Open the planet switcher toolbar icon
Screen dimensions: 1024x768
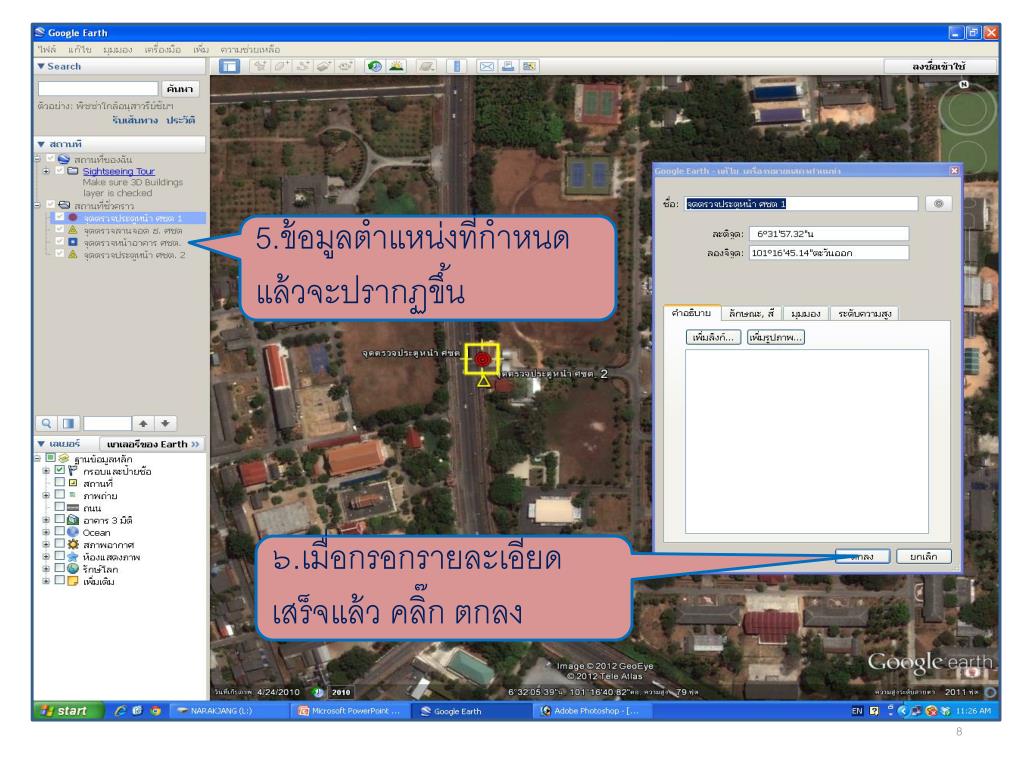coord(426,66)
